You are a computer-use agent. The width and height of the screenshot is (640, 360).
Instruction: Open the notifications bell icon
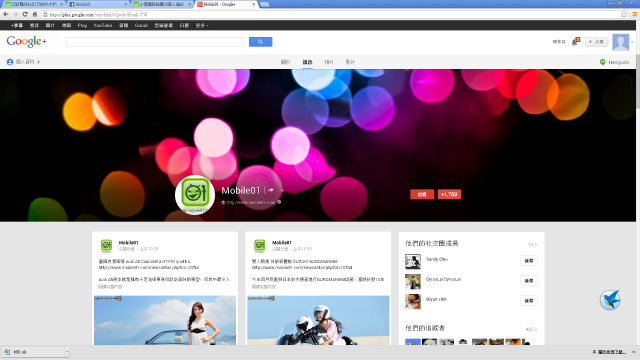(575, 42)
